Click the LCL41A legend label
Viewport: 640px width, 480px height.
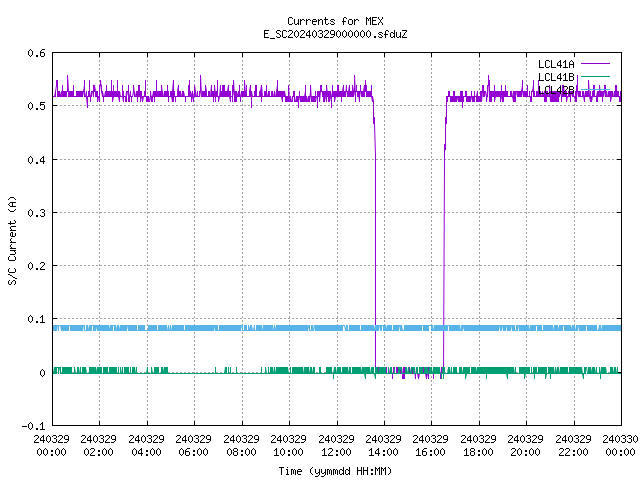556,64
